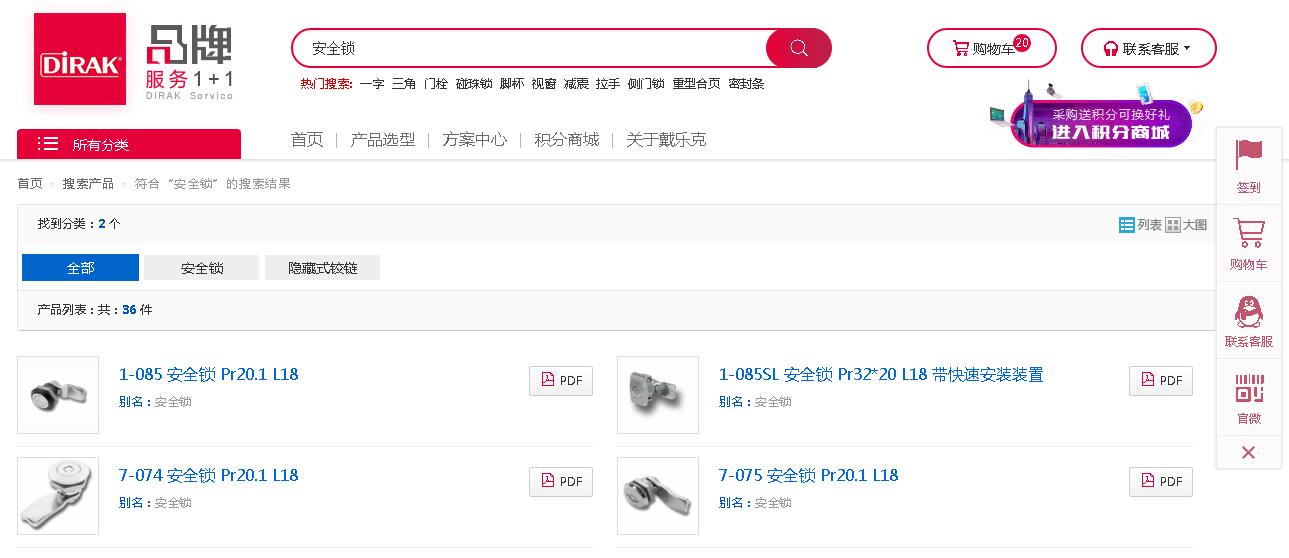1289x558 pixels.
Task: Open product link 7-075 安全锁 Pr20.1 L18
Action: click(808, 475)
